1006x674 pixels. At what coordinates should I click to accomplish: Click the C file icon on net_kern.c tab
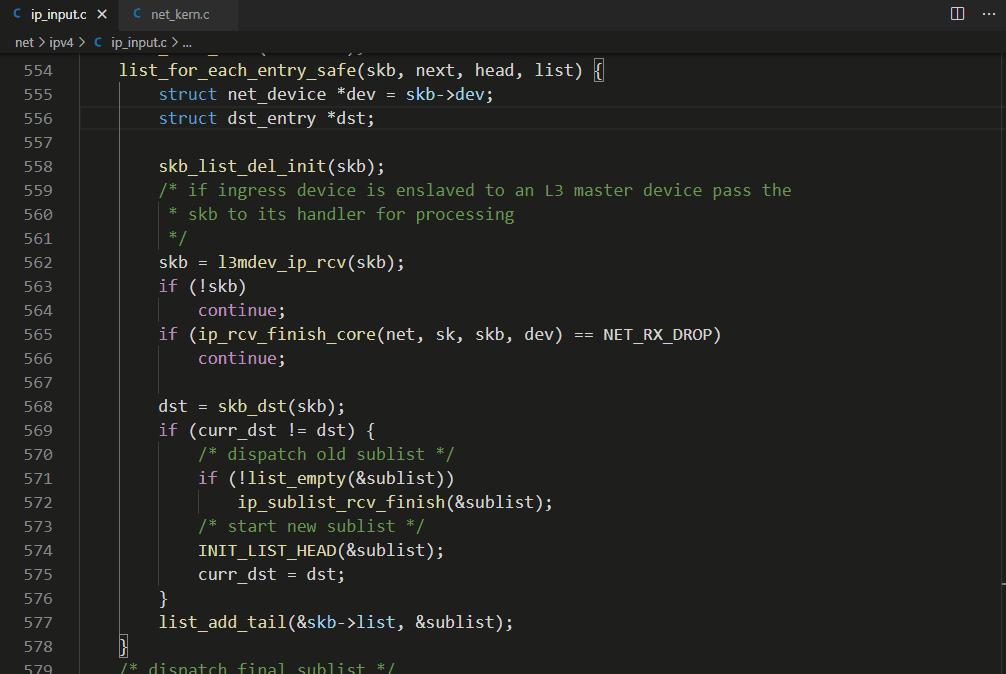point(136,15)
